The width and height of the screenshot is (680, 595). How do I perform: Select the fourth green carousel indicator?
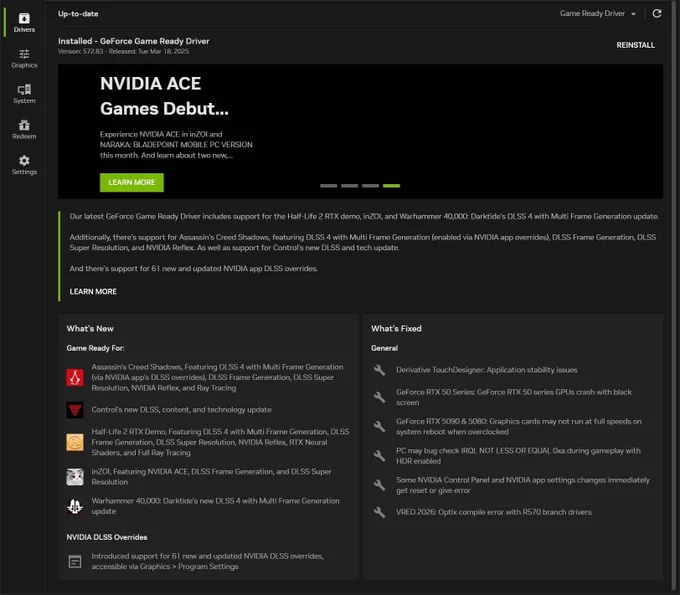[392, 186]
